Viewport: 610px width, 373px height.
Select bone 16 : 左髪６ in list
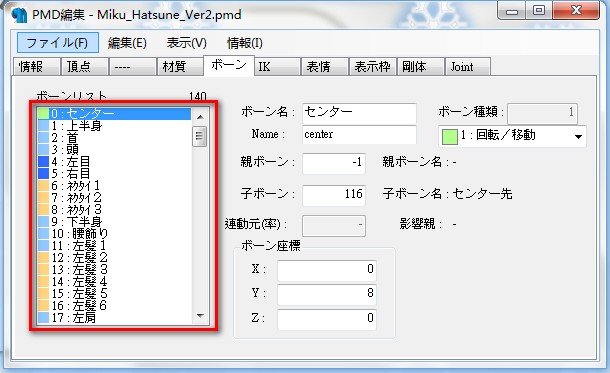(114, 306)
